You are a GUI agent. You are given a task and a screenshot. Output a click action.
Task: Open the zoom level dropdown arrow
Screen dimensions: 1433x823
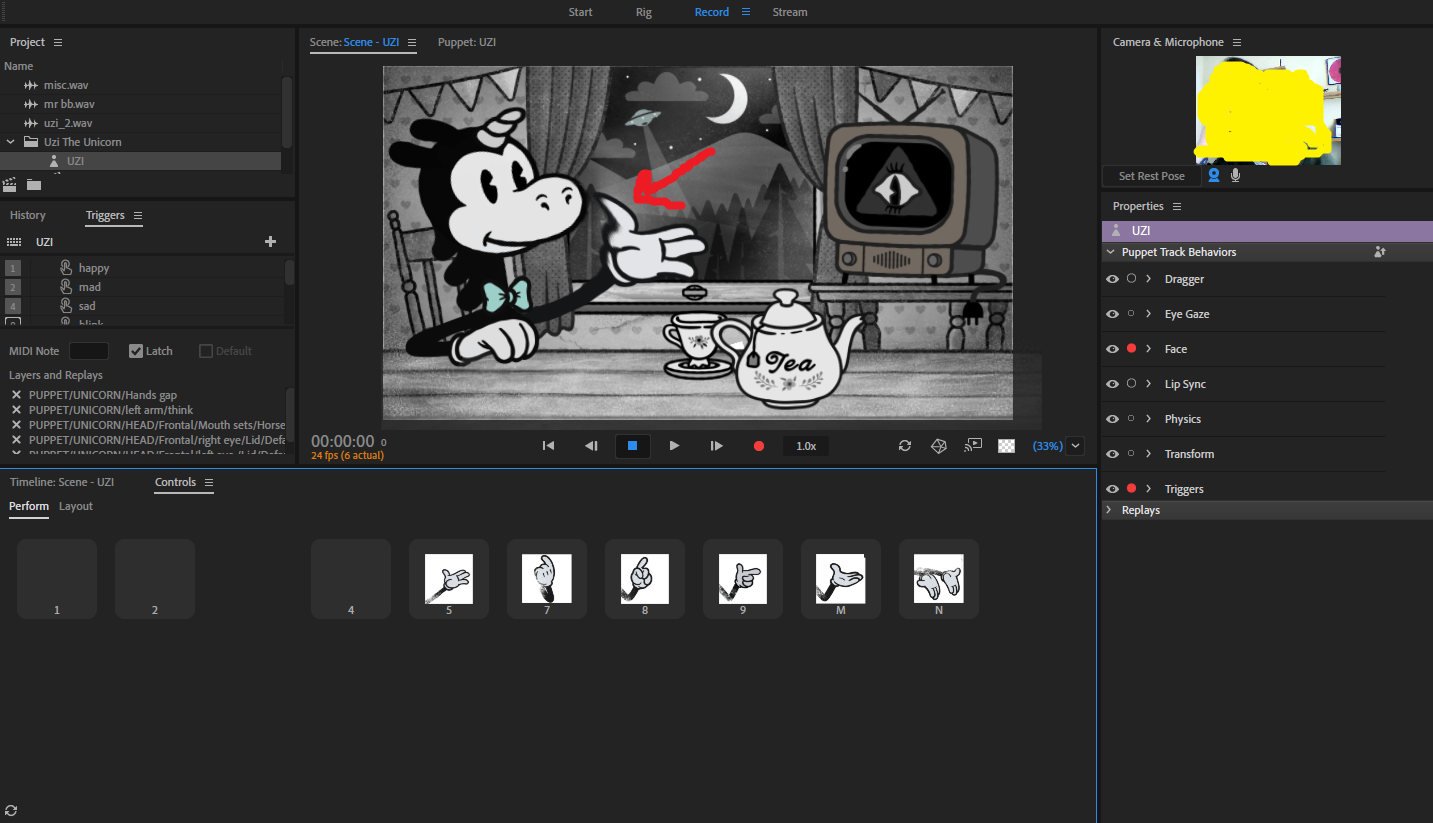click(x=1076, y=446)
